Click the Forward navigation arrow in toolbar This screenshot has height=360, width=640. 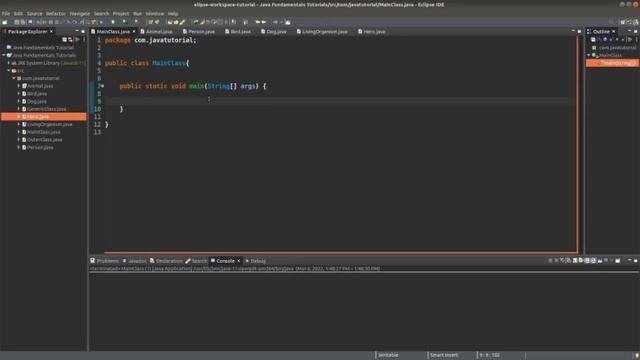pos(264,22)
